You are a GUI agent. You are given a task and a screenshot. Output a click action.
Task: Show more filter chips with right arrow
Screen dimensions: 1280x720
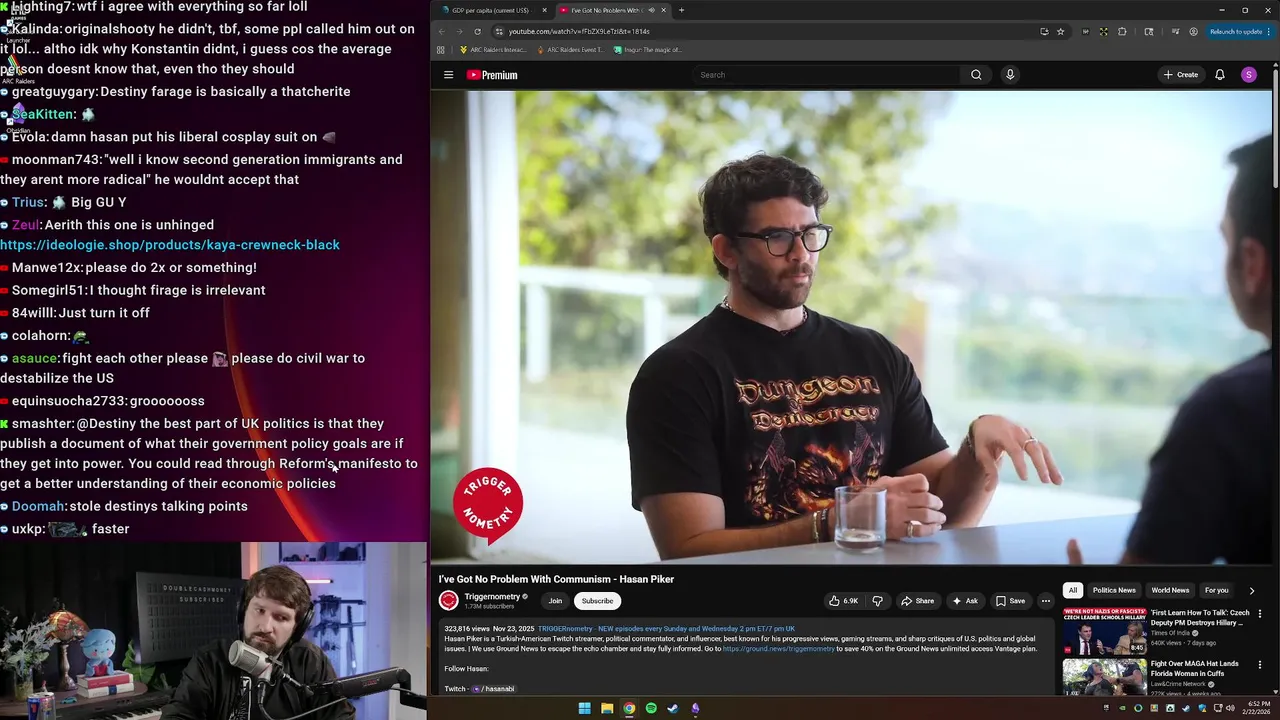pos(1251,590)
